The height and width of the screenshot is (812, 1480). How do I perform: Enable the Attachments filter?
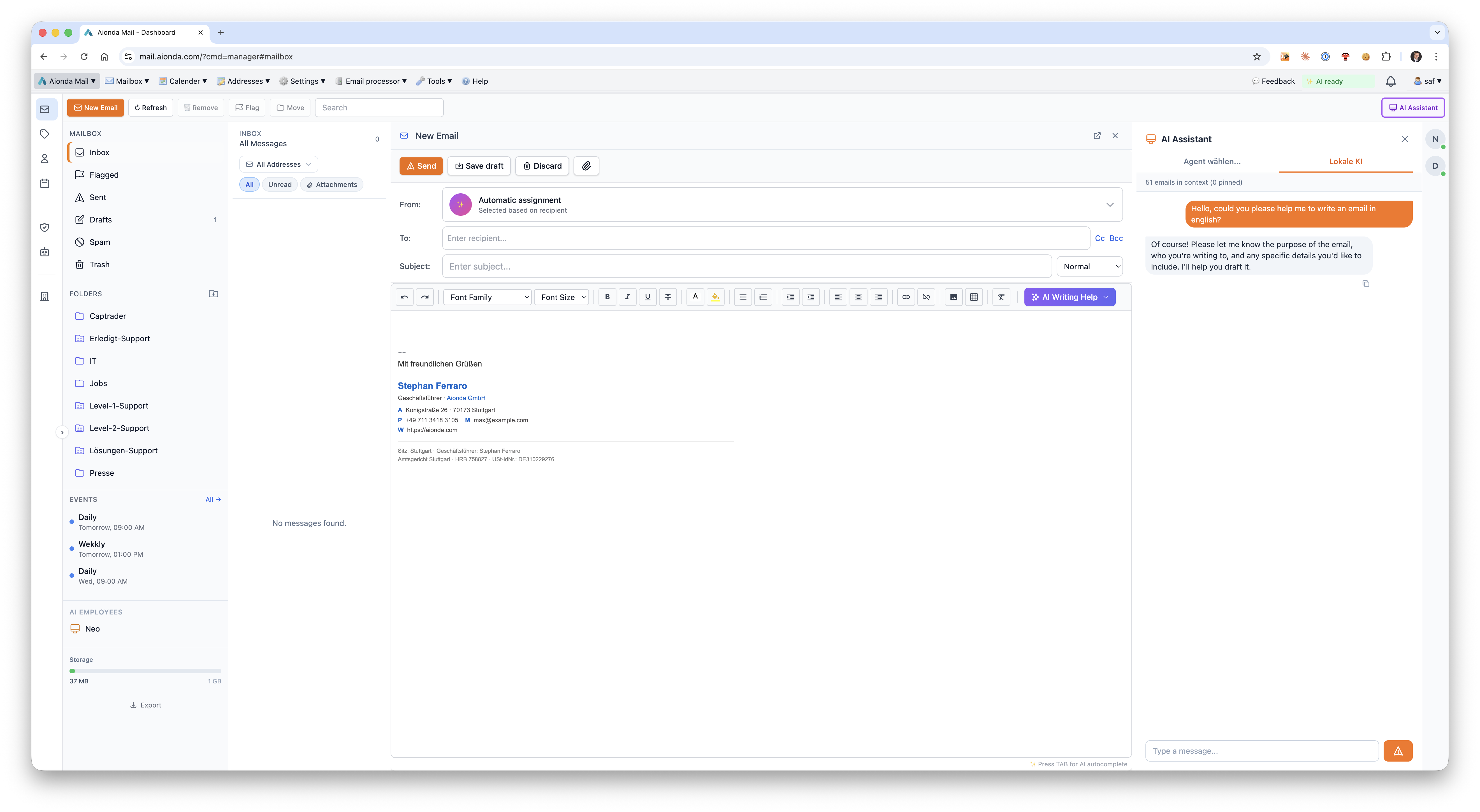click(x=331, y=184)
